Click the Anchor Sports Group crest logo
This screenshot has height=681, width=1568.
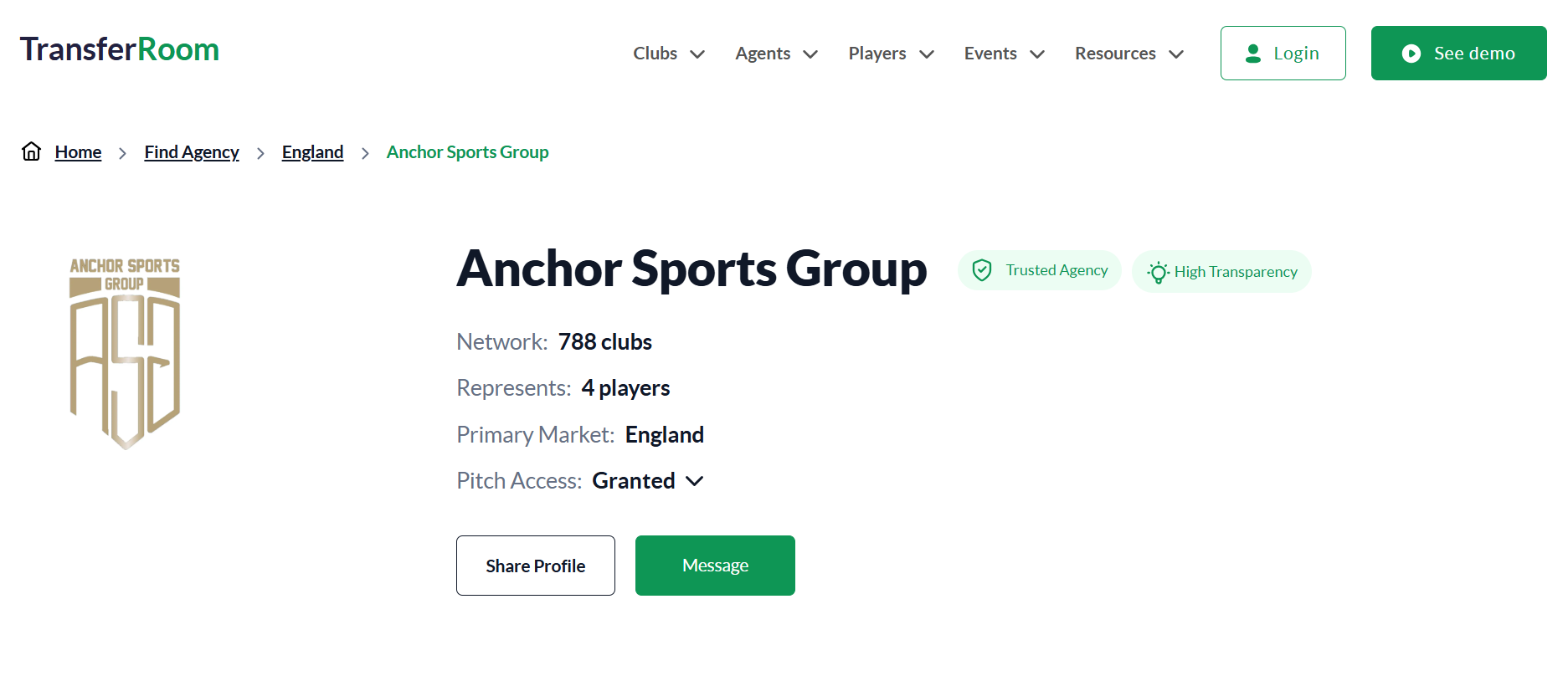click(125, 352)
